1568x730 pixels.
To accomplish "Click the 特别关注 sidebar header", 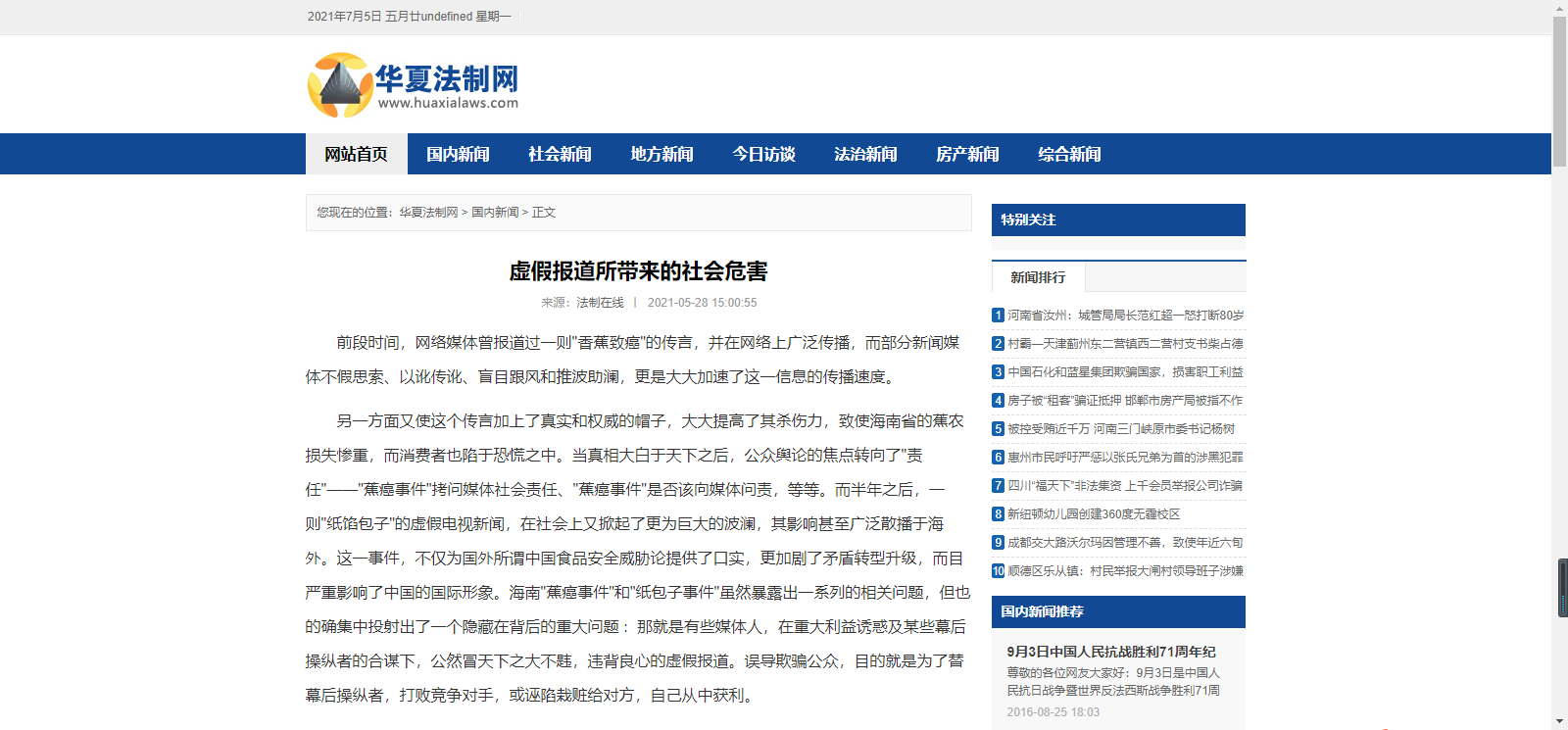I will (x=1118, y=219).
